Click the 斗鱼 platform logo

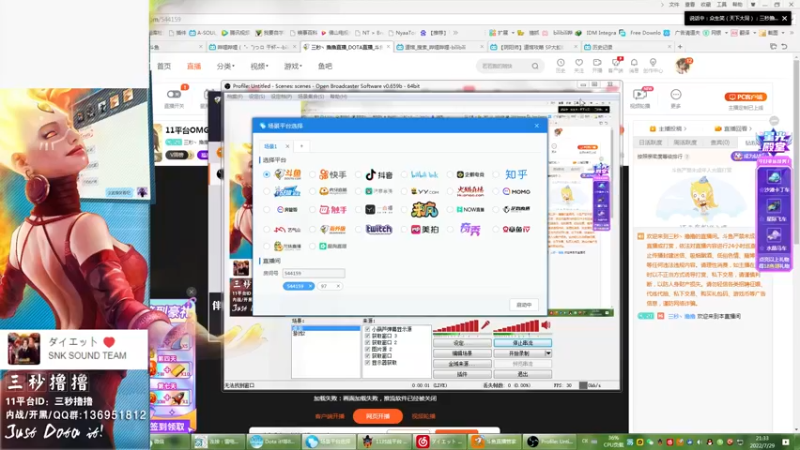[x=288, y=174]
